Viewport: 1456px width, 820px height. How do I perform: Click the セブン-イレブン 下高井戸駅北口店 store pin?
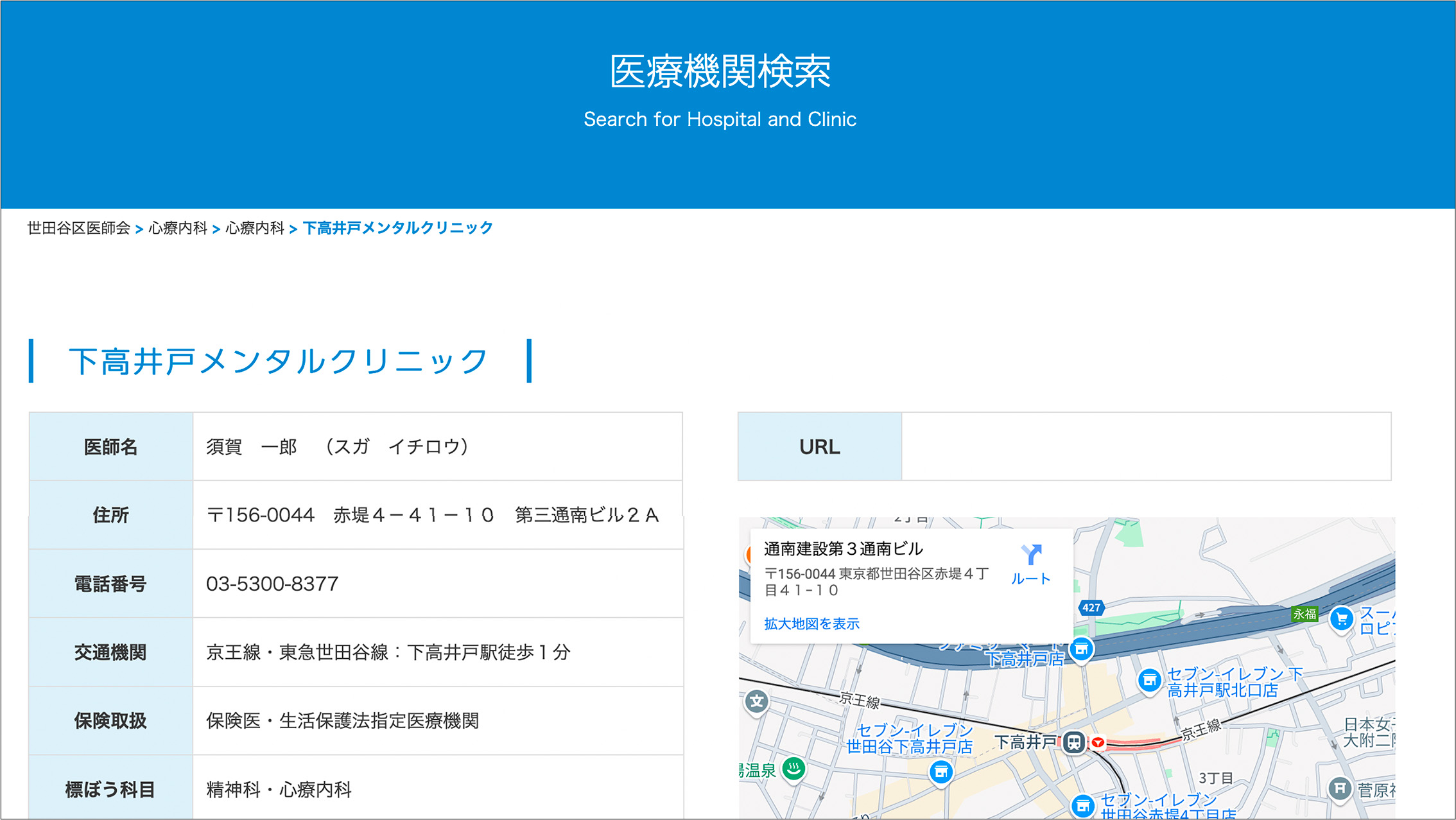pos(1149,681)
